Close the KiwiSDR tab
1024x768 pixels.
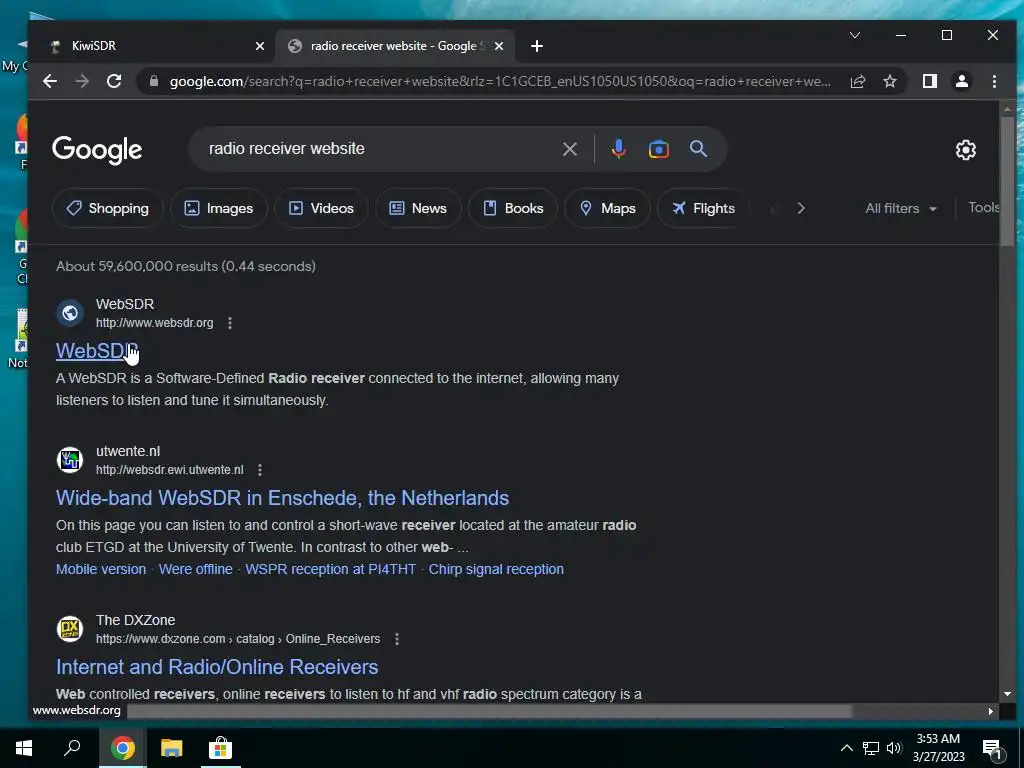pos(260,46)
